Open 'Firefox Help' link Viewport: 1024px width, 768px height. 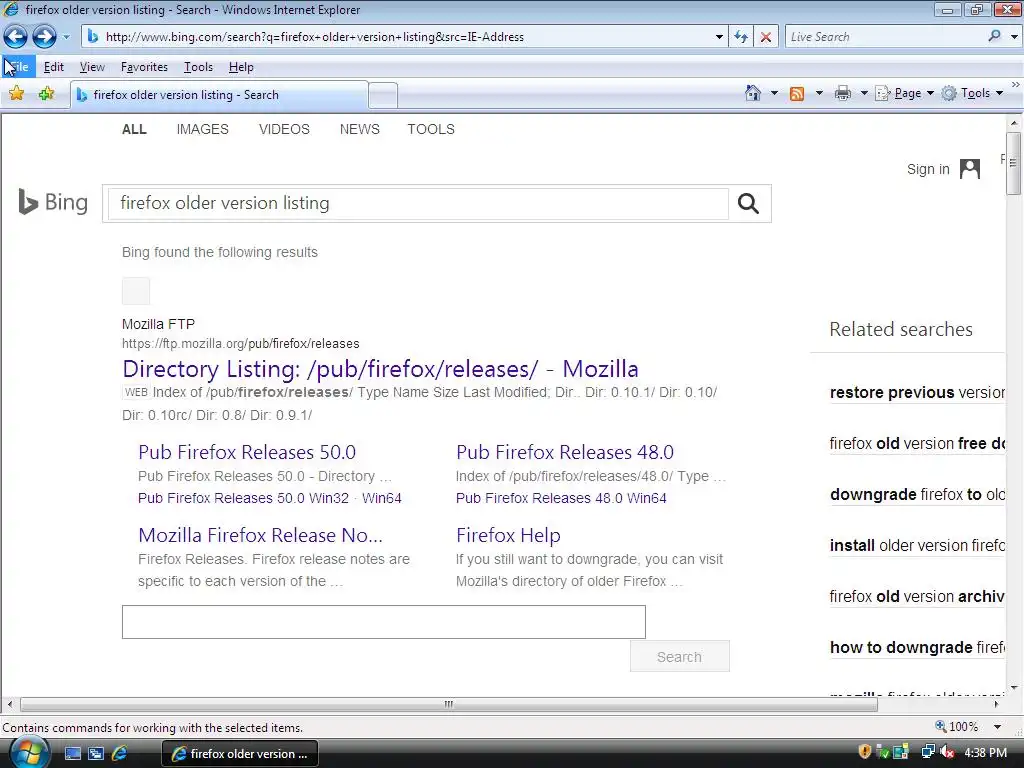coord(508,535)
